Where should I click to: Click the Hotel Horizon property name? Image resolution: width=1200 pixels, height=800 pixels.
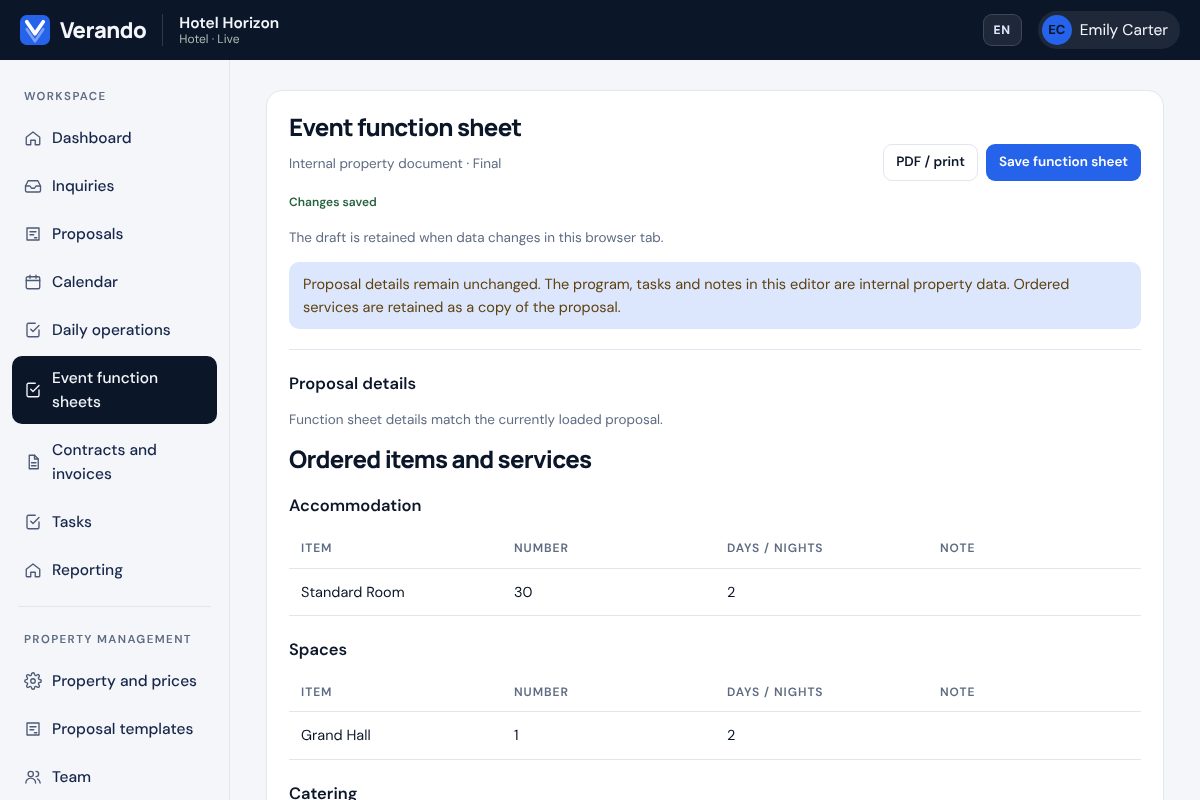point(229,22)
